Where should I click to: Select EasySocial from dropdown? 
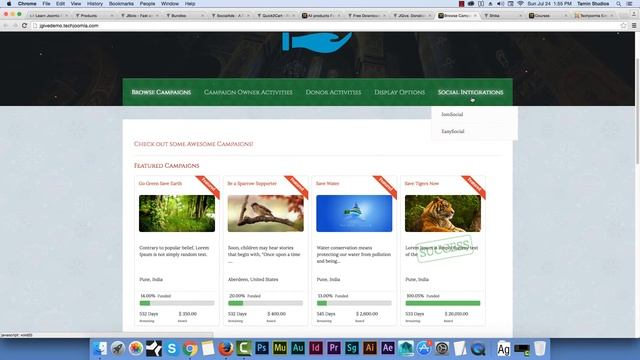tap(453, 131)
